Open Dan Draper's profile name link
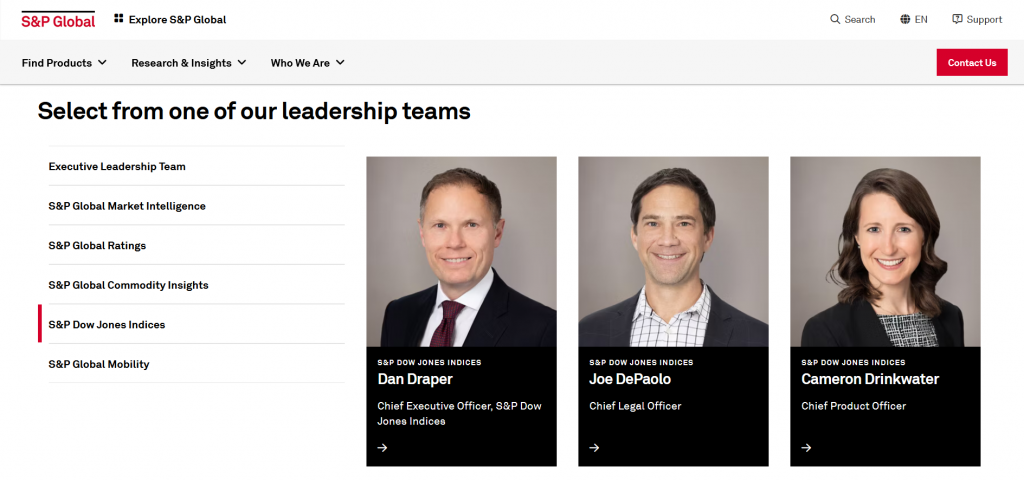The image size is (1024, 480). [x=415, y=379]
